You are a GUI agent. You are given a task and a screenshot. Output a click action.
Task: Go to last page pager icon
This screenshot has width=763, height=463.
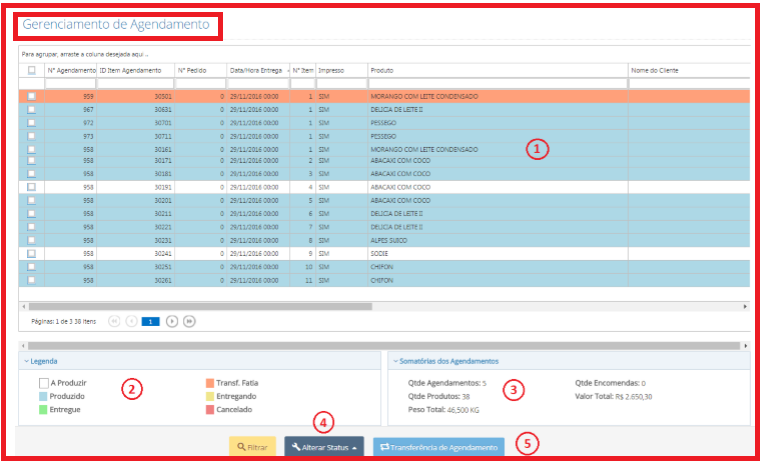point(189,321)
